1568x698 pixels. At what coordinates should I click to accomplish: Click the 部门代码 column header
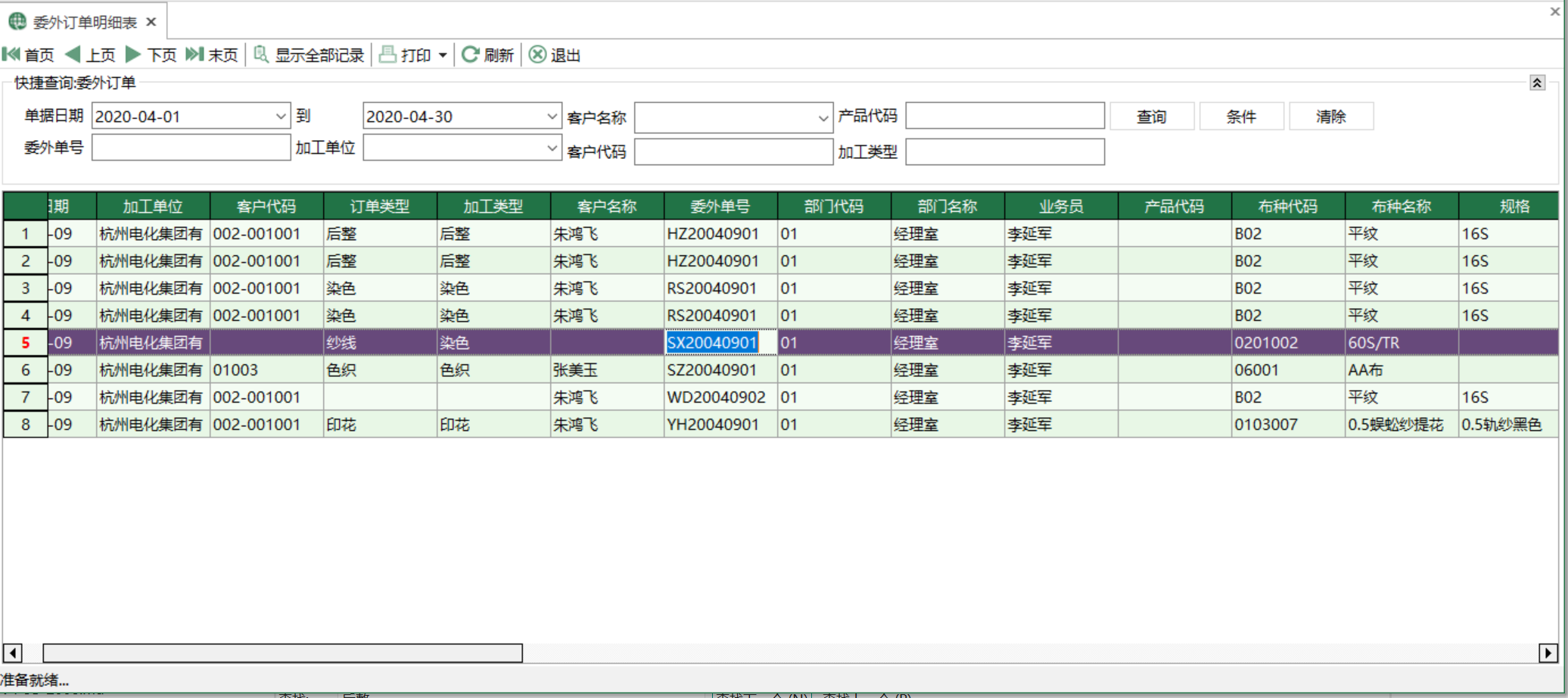[834, 206]
